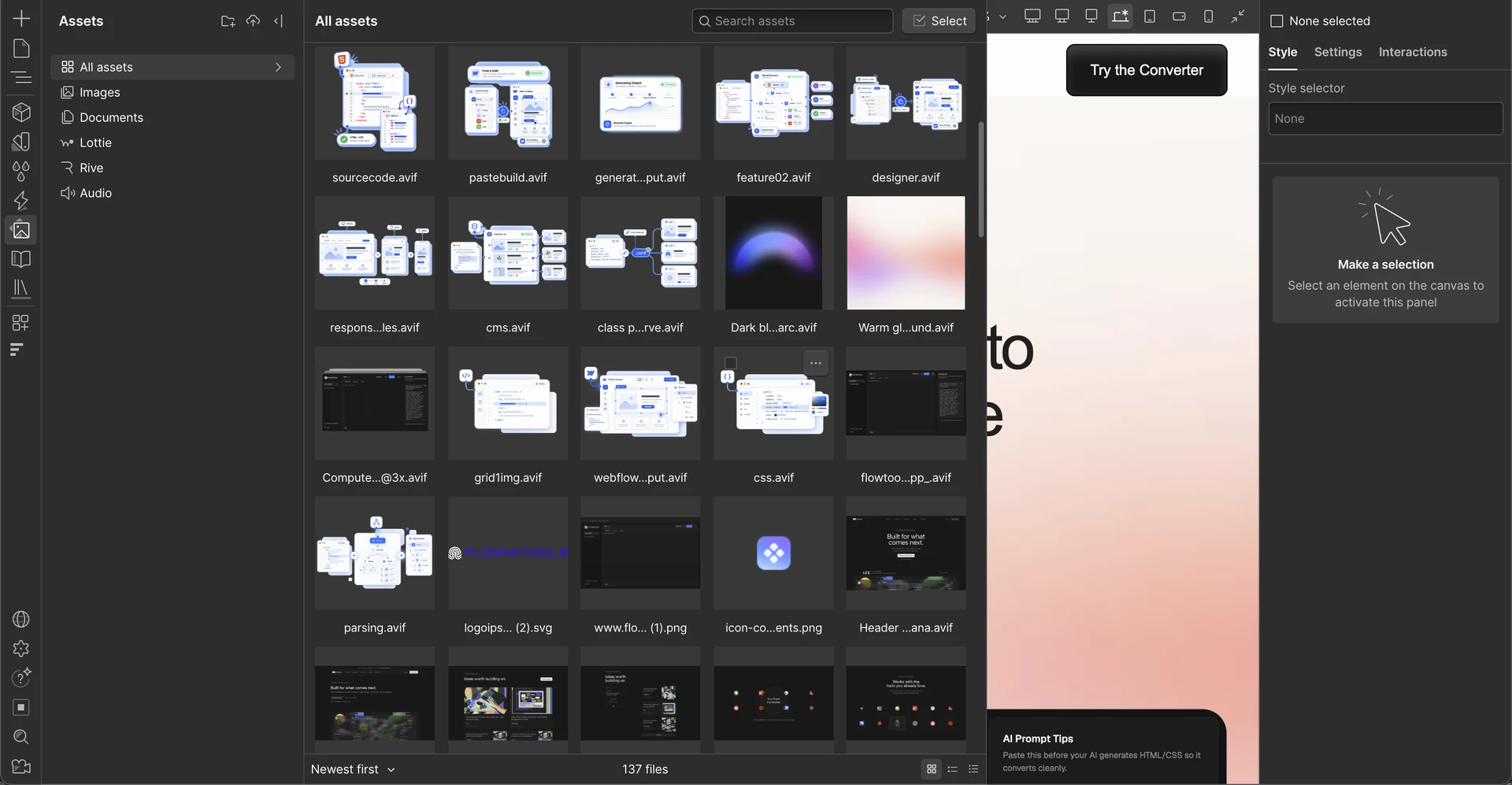Switch to tablet breakpoint icon
The image size is (1512, 785).
pyautogui.click(x=1150, y=16)
